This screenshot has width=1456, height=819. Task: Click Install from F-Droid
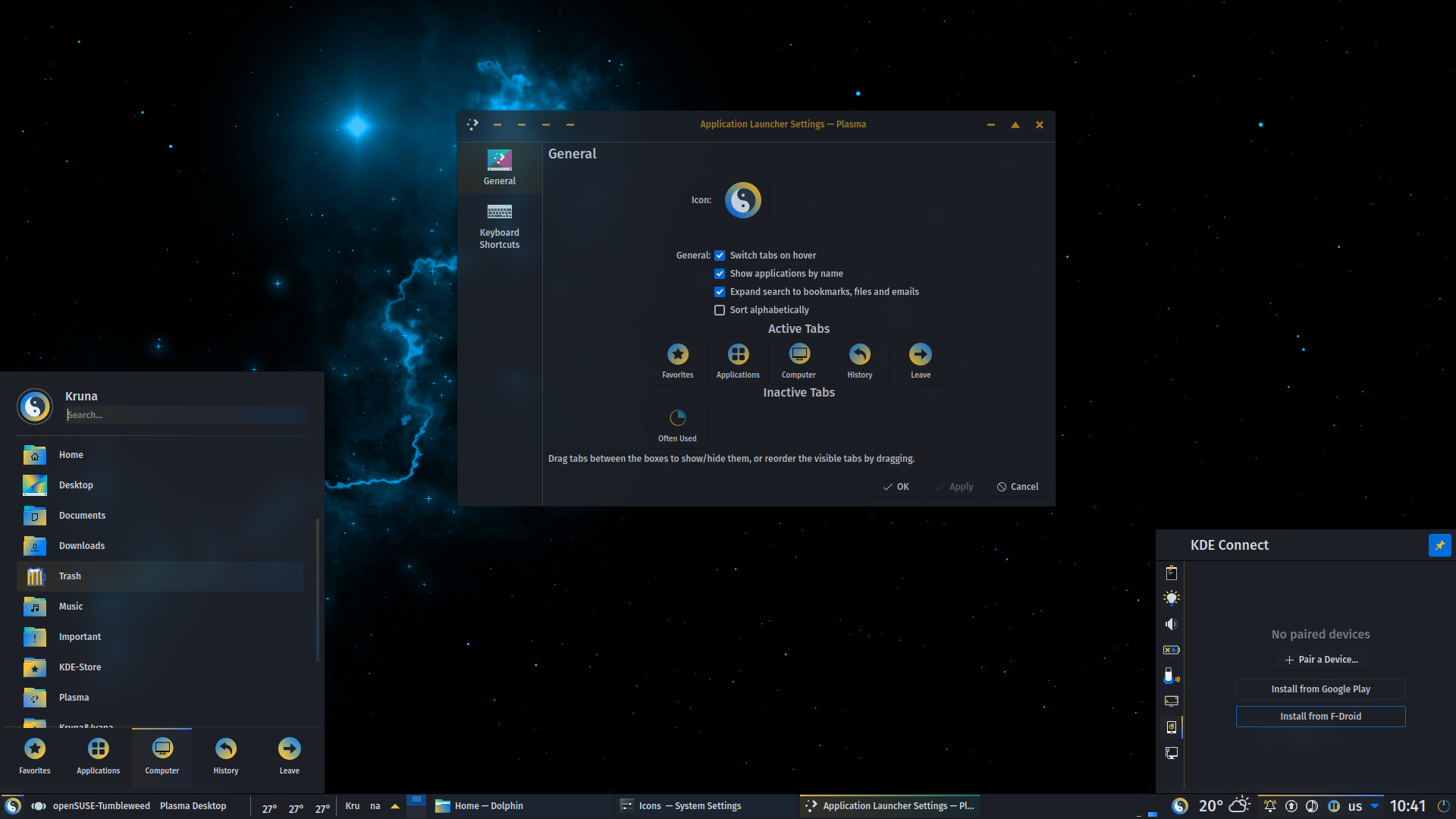1321,717
